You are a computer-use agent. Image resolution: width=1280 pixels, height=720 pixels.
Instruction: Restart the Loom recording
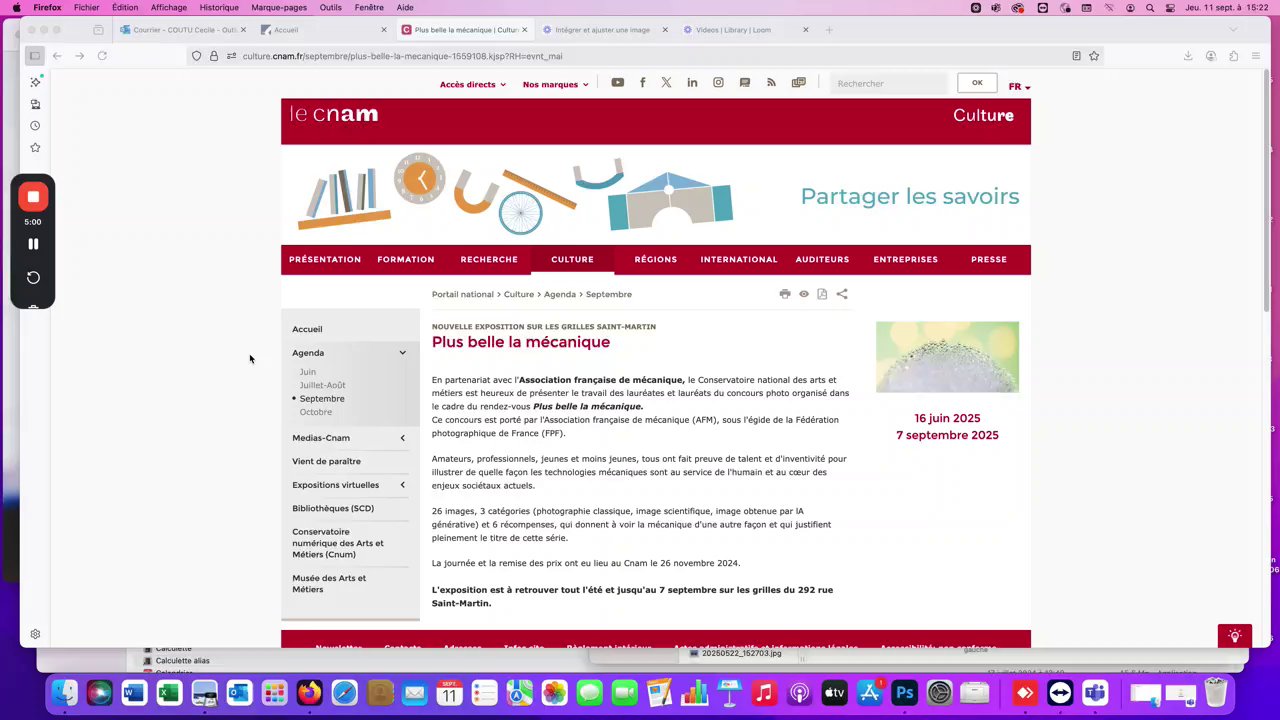pos(33,277)
